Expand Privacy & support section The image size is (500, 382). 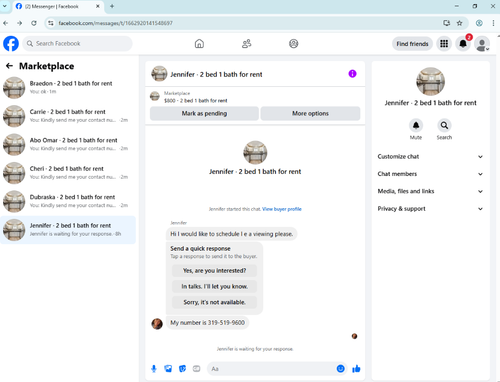[x=430, y=209]
